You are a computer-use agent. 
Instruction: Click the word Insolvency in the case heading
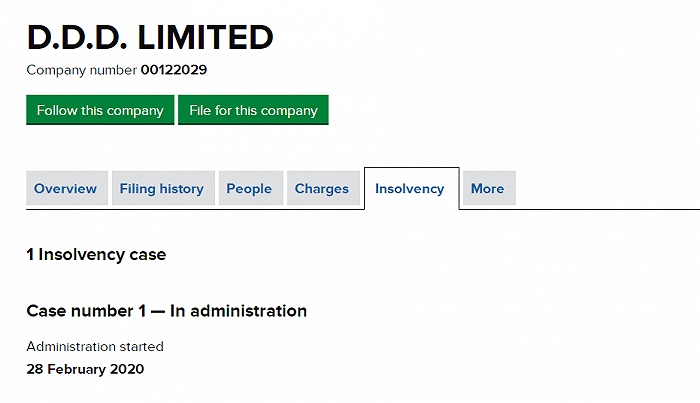coord(82,254)
